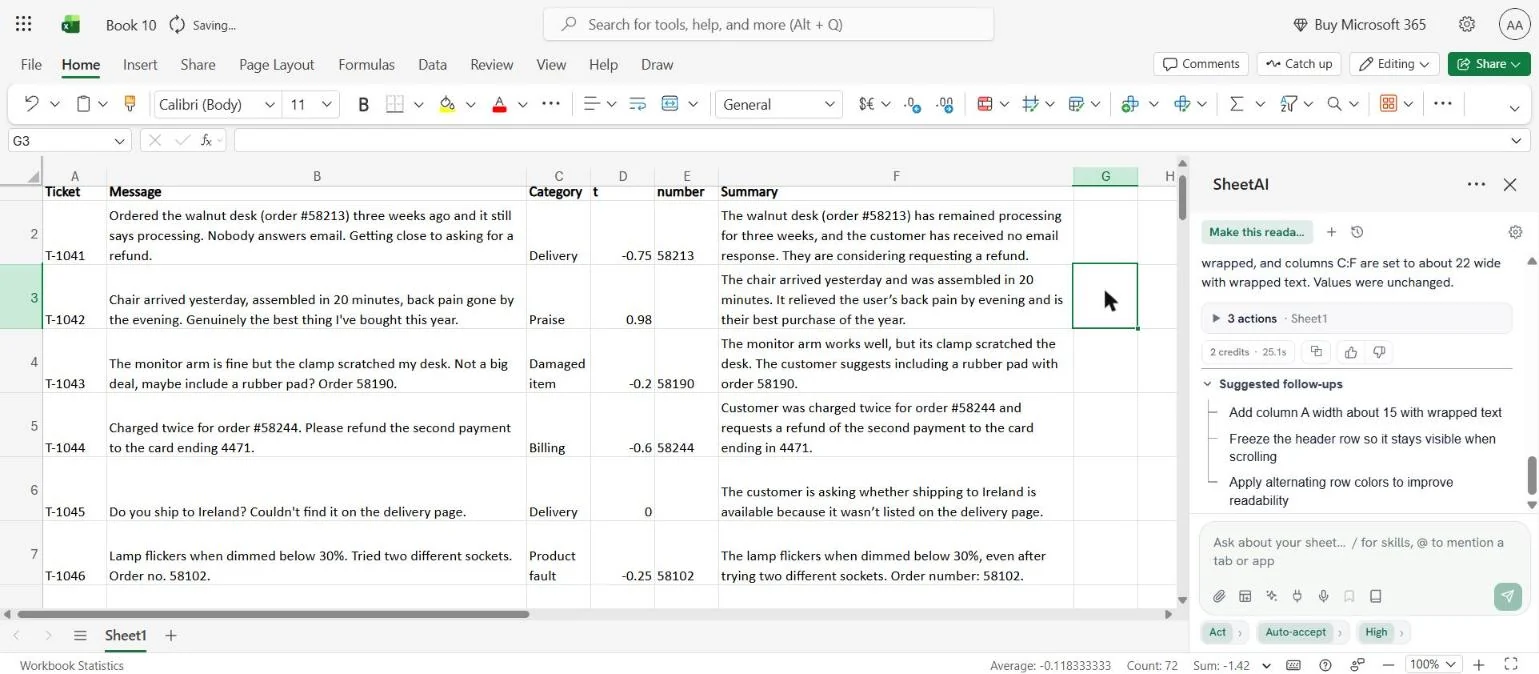
Task: Click thumbs down on SheetAI response
Action: [x=1379, y=352]
